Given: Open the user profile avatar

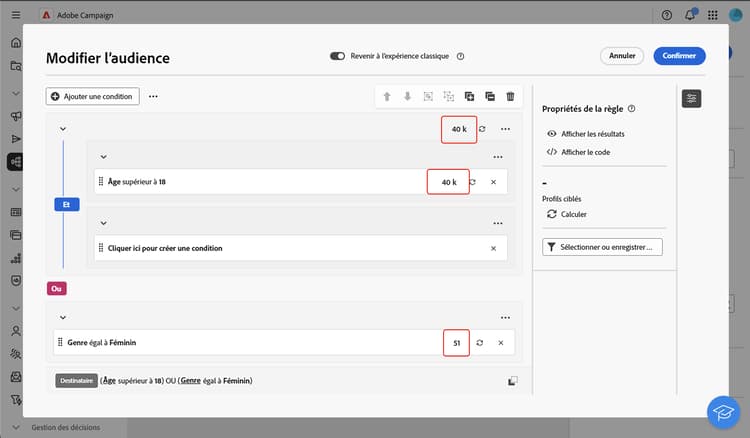Looking at the screenshot, I should [736, 15].
